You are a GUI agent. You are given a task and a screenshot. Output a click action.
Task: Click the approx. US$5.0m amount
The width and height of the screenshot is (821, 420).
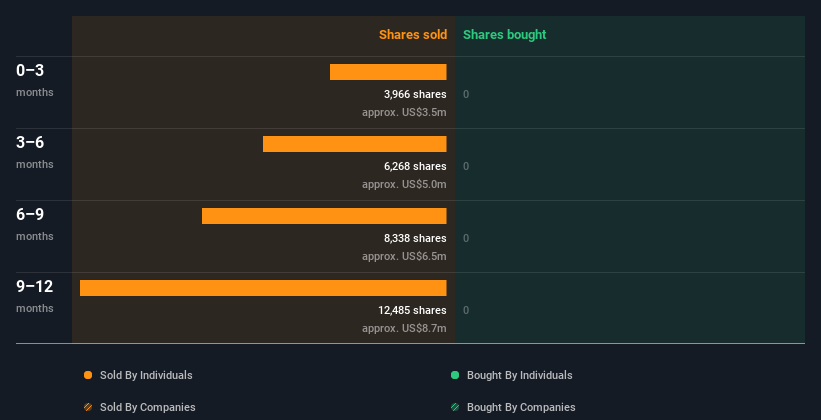coord(404,184)
